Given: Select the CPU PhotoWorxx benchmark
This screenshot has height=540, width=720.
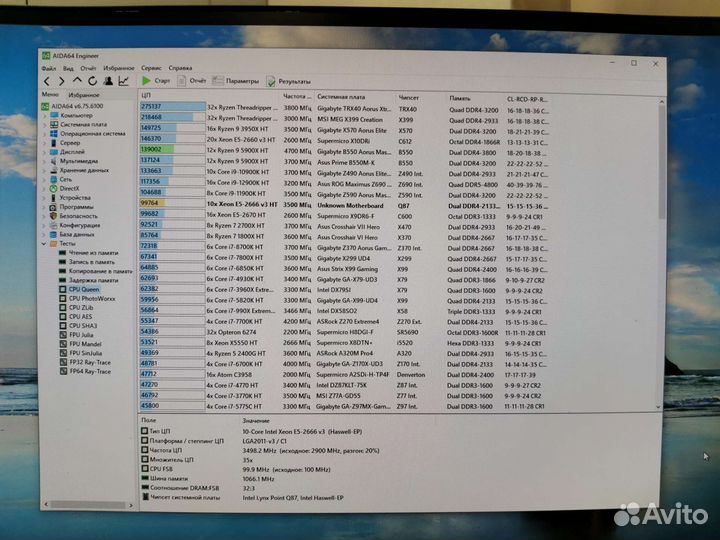Looking at the screenshot, I should point(91,298).
